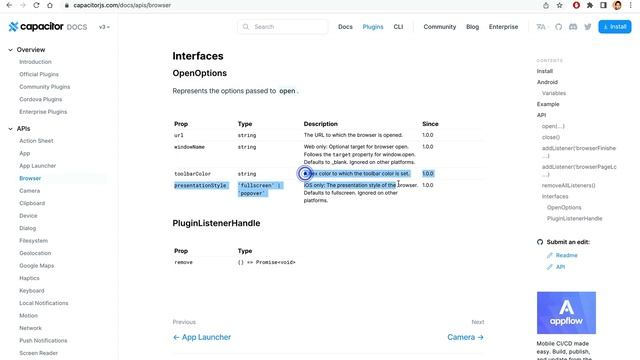Open Camera API in the sidebar
The width and height of the screenshot is (640, 360).
point(29,191)
